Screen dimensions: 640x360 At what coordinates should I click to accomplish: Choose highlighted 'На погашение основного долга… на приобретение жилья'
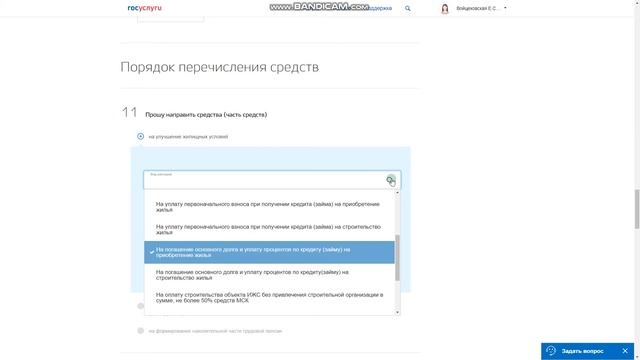pos(269,252)
